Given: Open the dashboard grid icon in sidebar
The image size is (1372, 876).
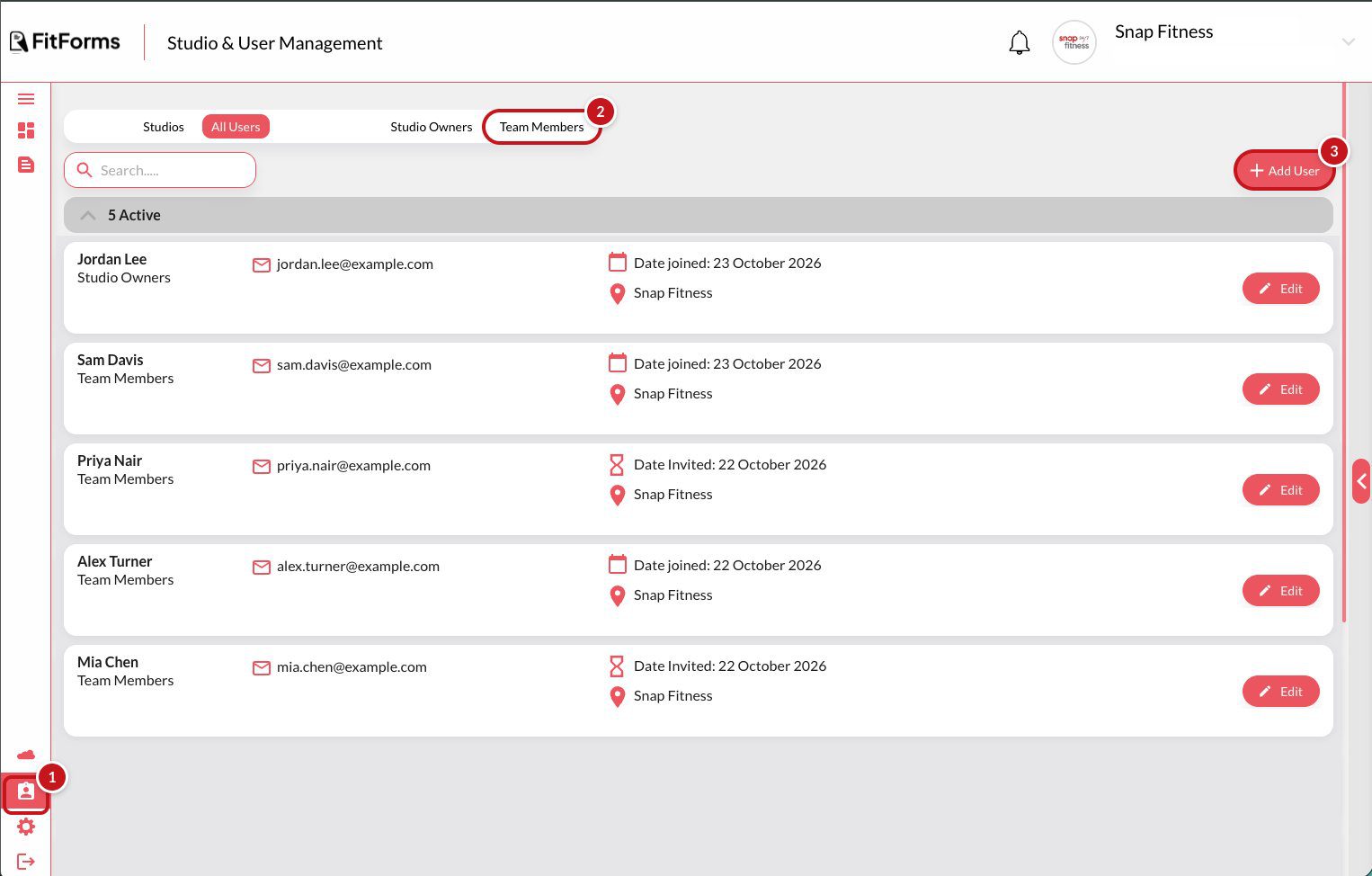Looking at the screenshot, I should coord(26,131).
